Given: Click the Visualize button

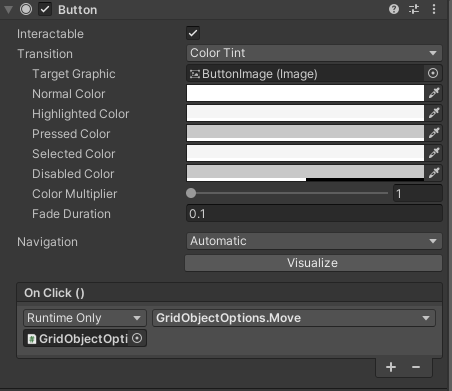Looking at the screenshot, I should [313, 263].
